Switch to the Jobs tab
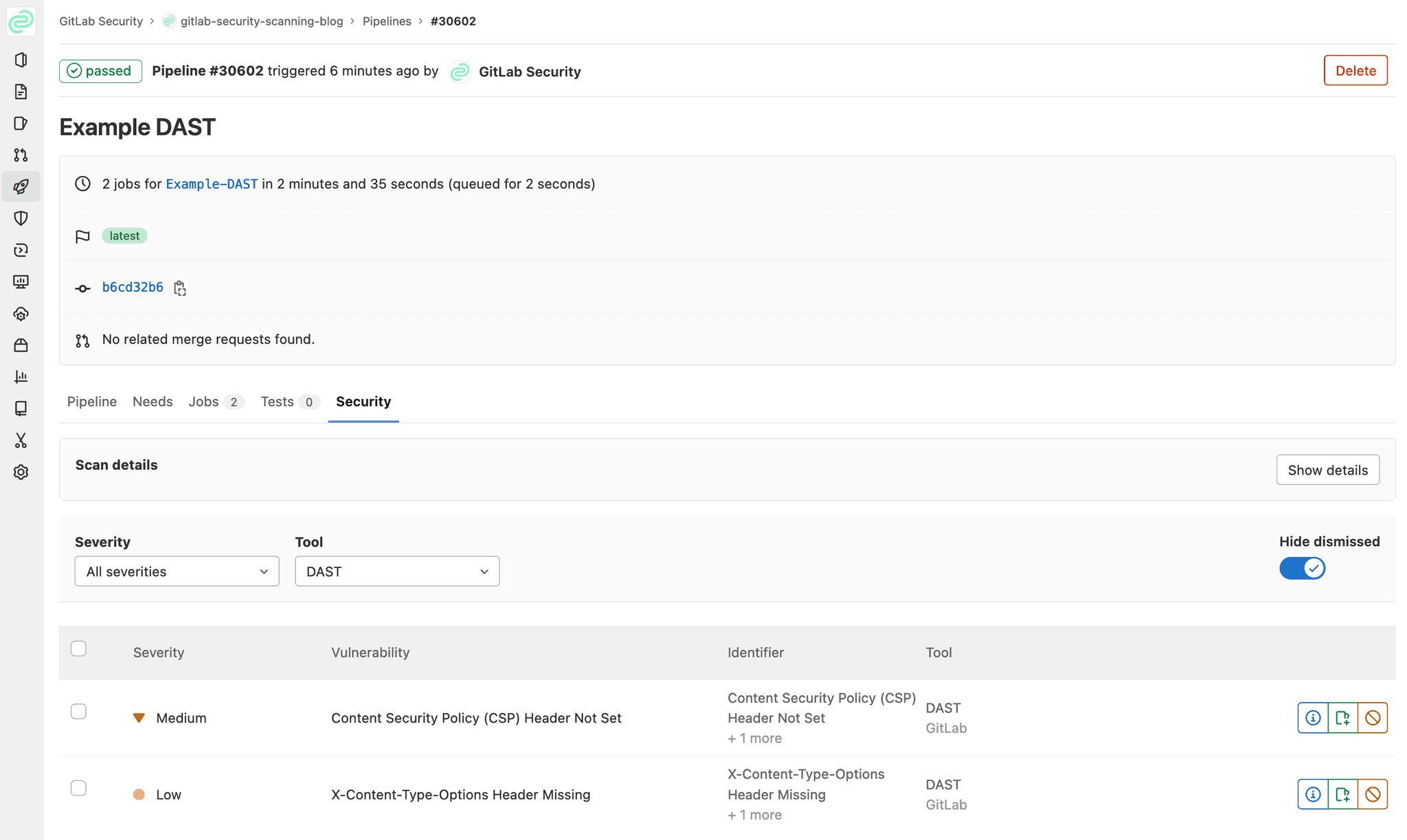 [204, 402]
